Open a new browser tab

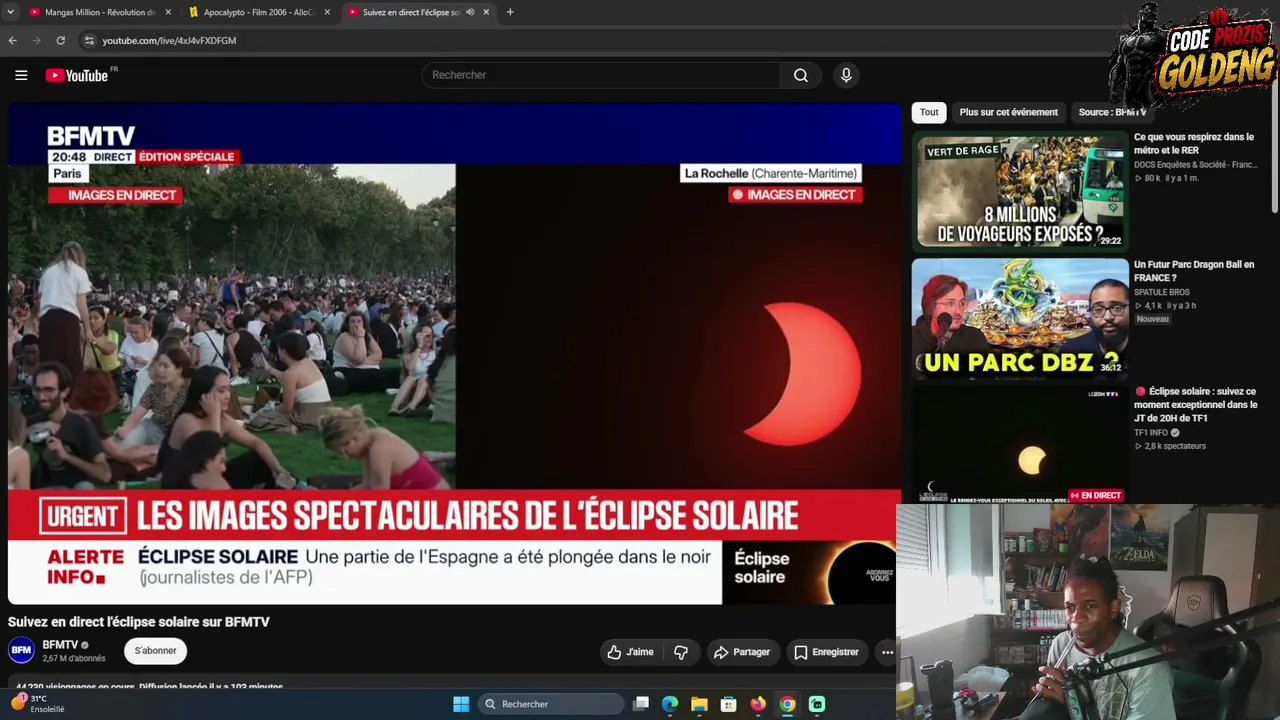(510, 12)
